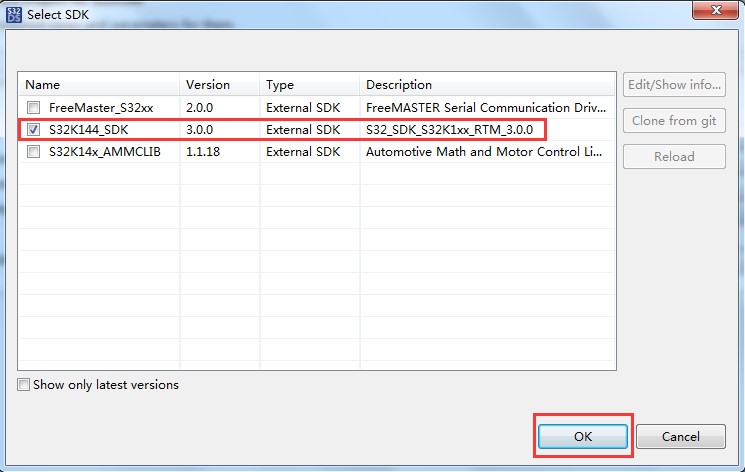Screen dimensions: 745x472
Task: Click the Cancel button
Action: pos(681,436)
